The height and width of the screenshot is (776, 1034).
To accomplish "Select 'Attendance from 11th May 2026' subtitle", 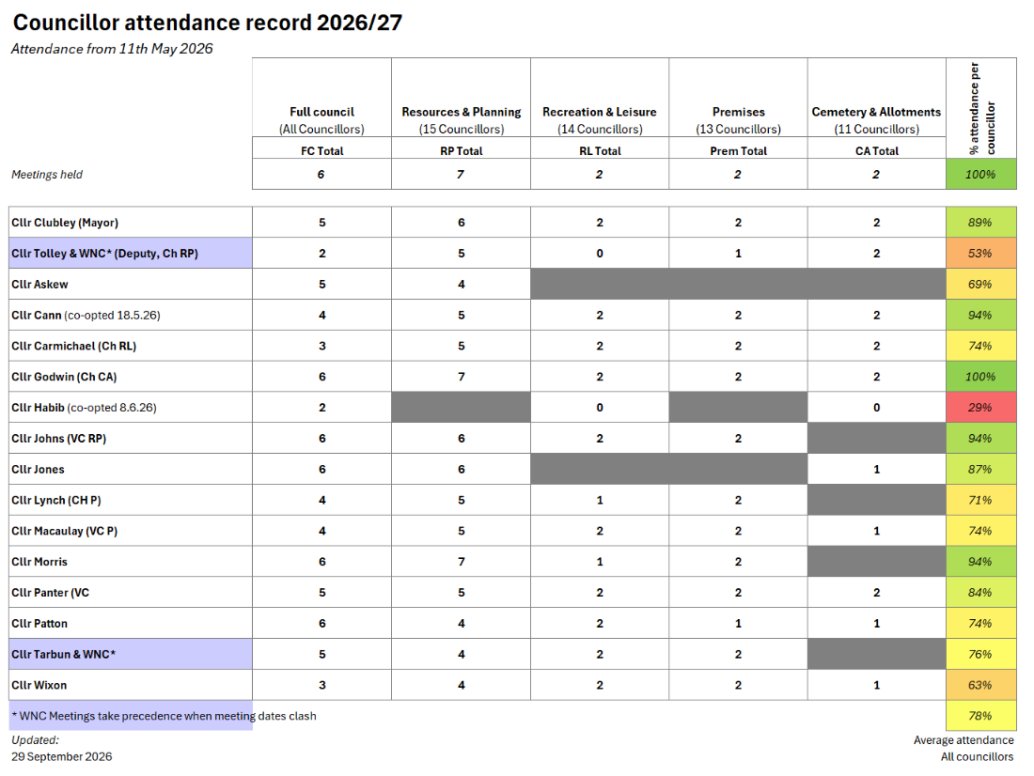I will (x=112, y=49).
